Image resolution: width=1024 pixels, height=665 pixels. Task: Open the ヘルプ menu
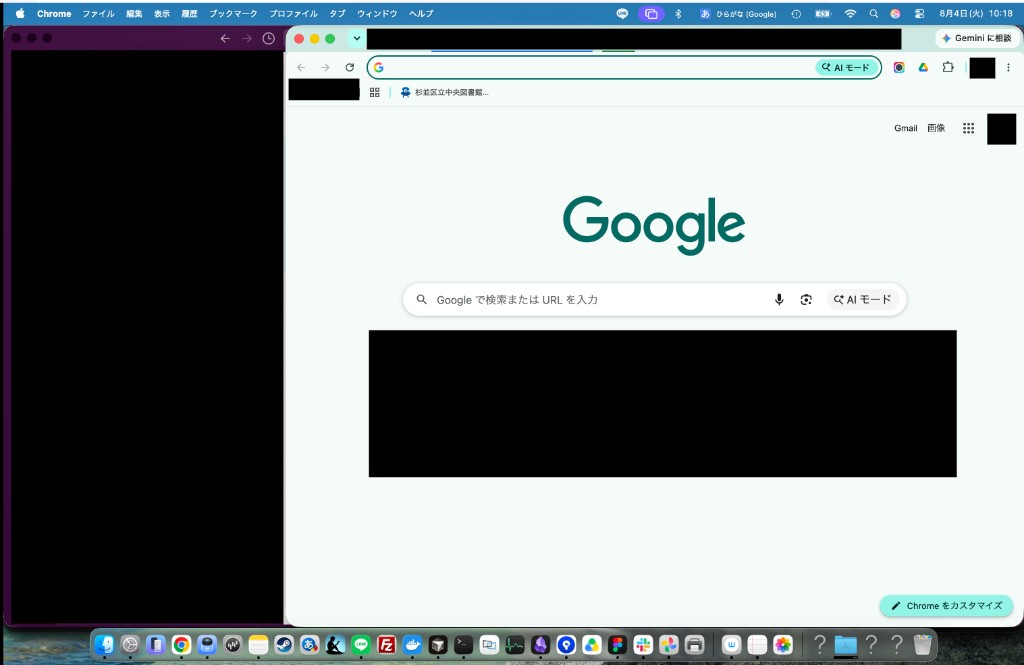[421, 13]
